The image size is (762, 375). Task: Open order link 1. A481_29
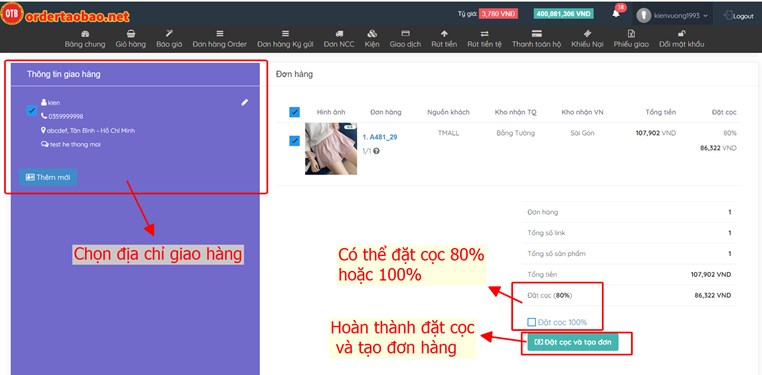380,137
